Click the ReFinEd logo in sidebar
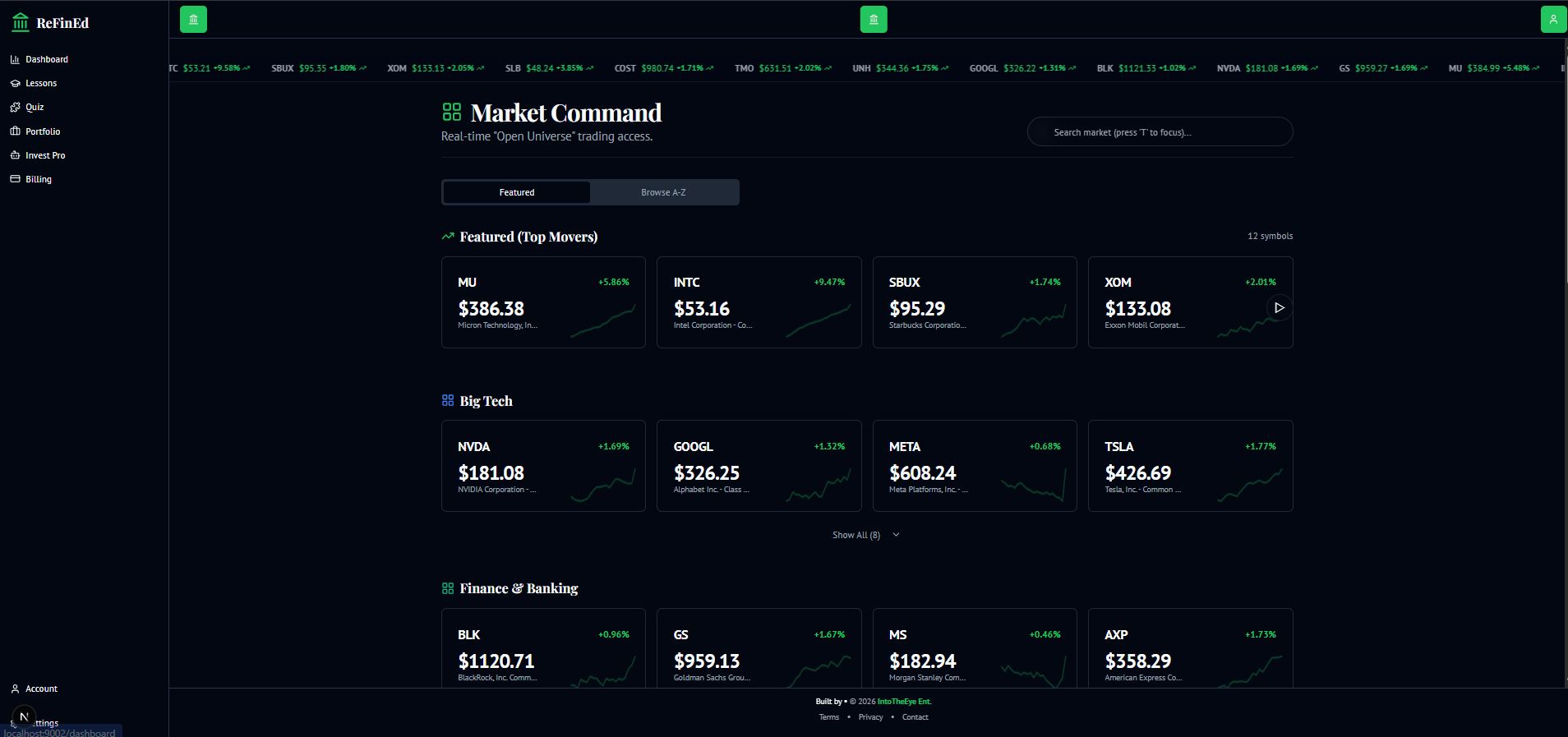The height and width of the screenshot is (737, 1568). 50,23
